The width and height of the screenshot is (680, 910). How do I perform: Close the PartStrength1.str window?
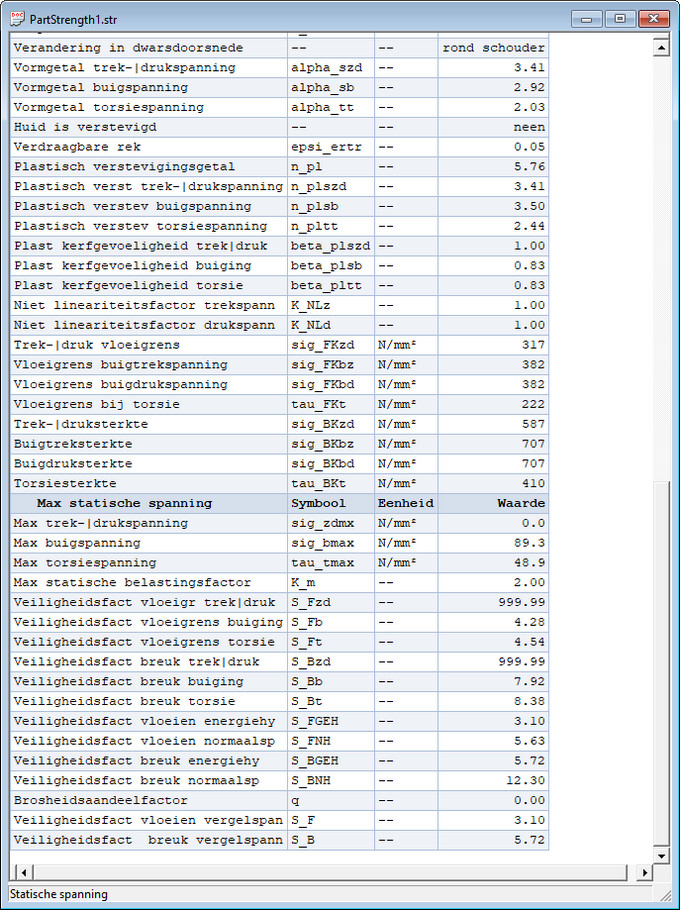(653, 19)
